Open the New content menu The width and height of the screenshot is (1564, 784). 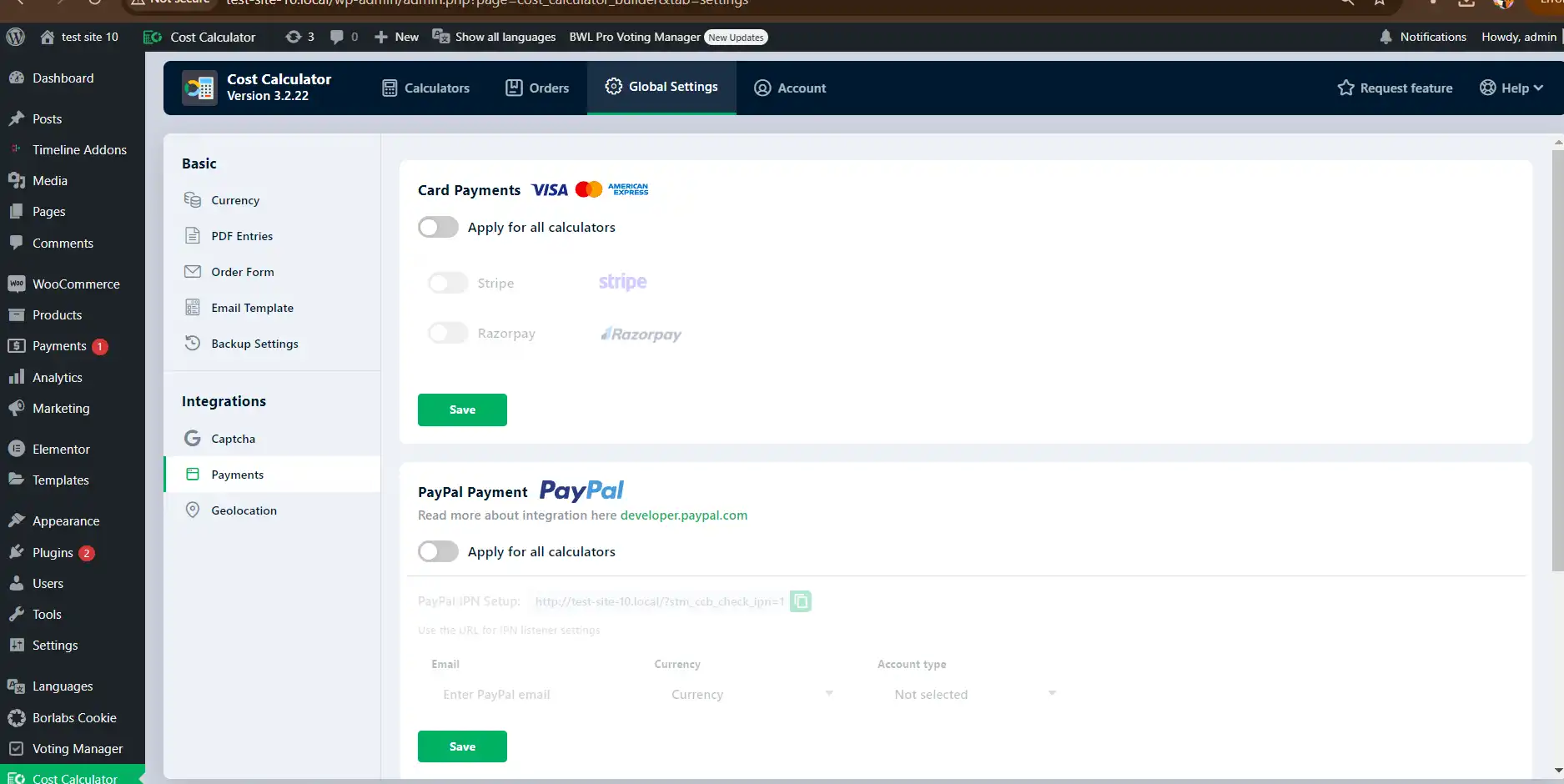[397, 37]
